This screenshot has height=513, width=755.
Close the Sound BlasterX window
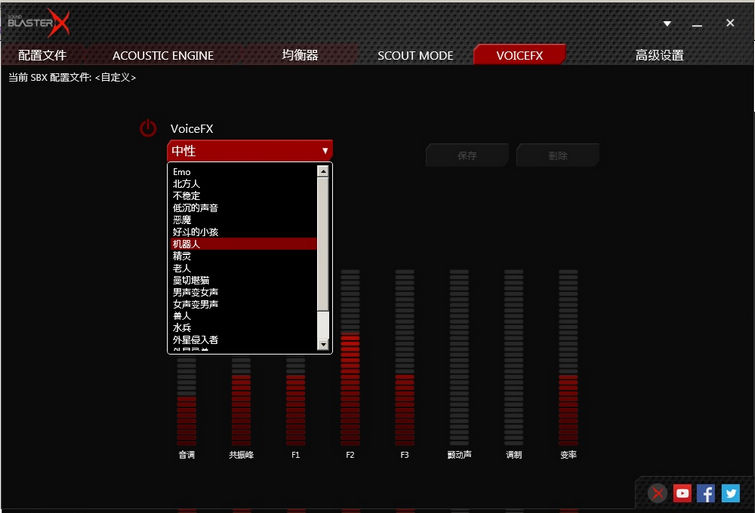[730, 23]
